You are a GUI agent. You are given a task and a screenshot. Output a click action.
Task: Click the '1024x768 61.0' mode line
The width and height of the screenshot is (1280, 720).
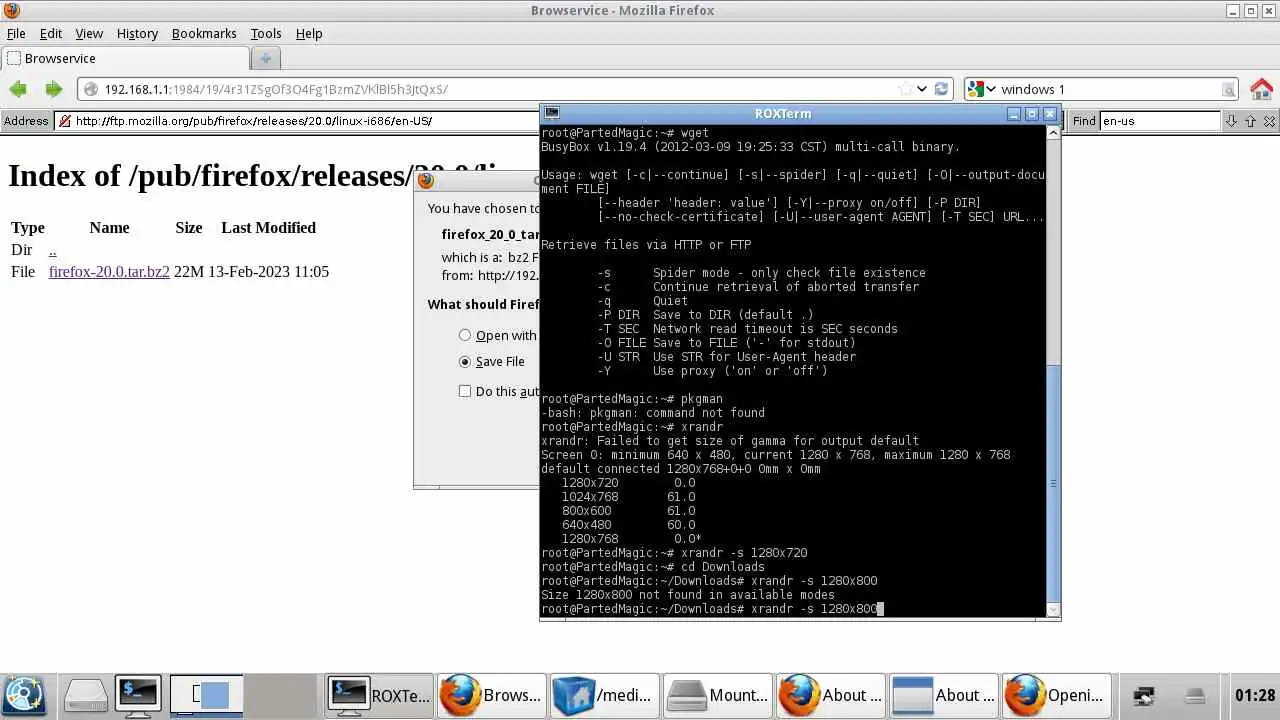coord(629,497)
